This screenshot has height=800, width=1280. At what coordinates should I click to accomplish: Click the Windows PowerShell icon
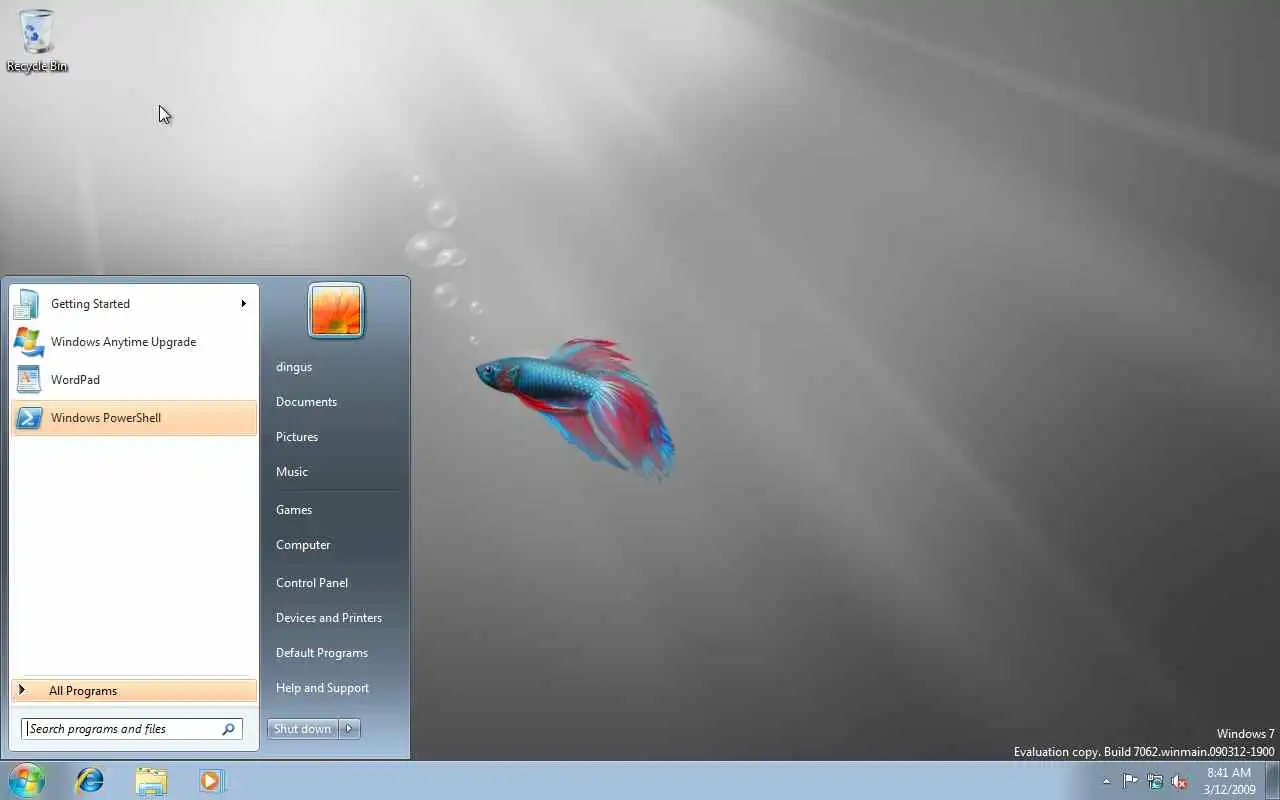[x=28, y=418]
